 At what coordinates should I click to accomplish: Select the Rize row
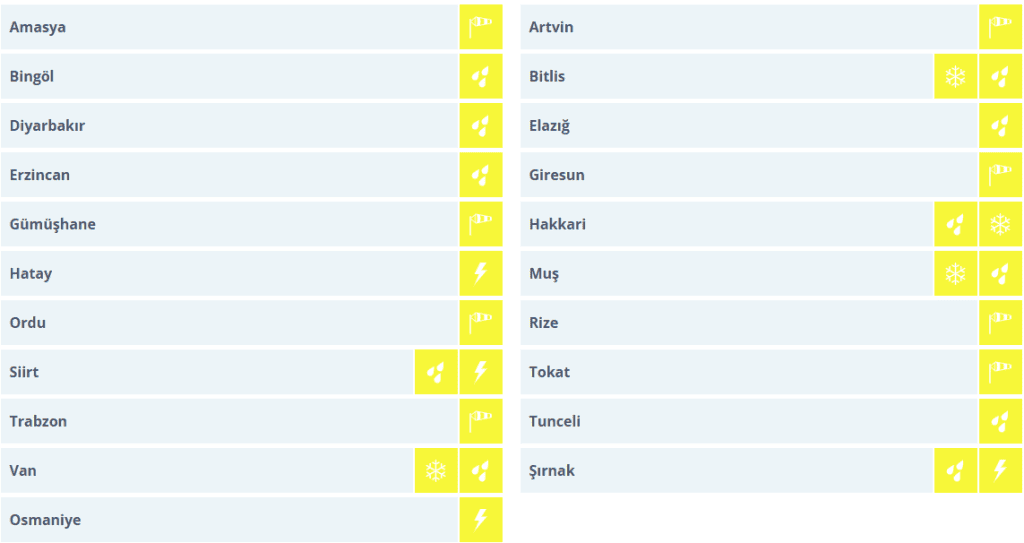544,323
